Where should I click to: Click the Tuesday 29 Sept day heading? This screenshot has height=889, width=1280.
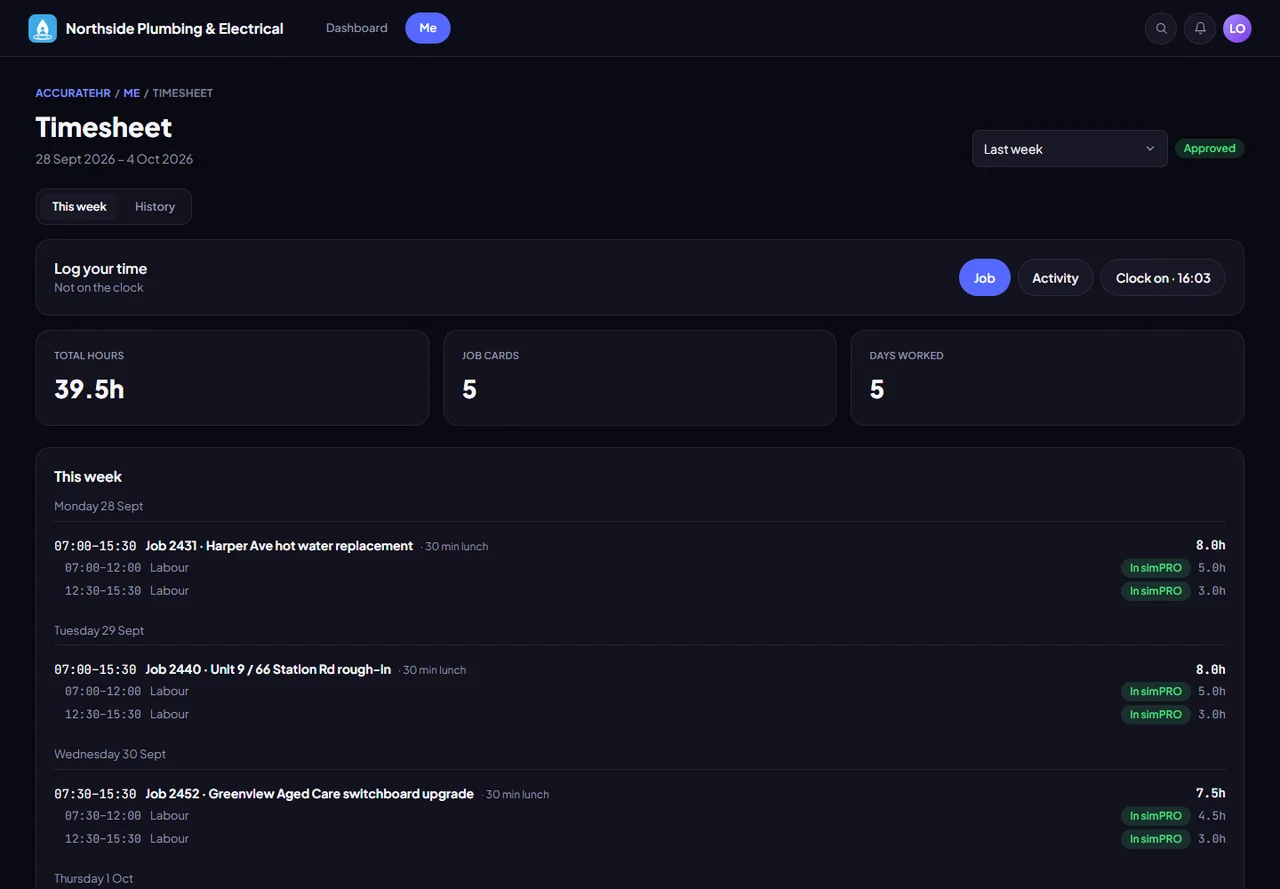(99, 630)
